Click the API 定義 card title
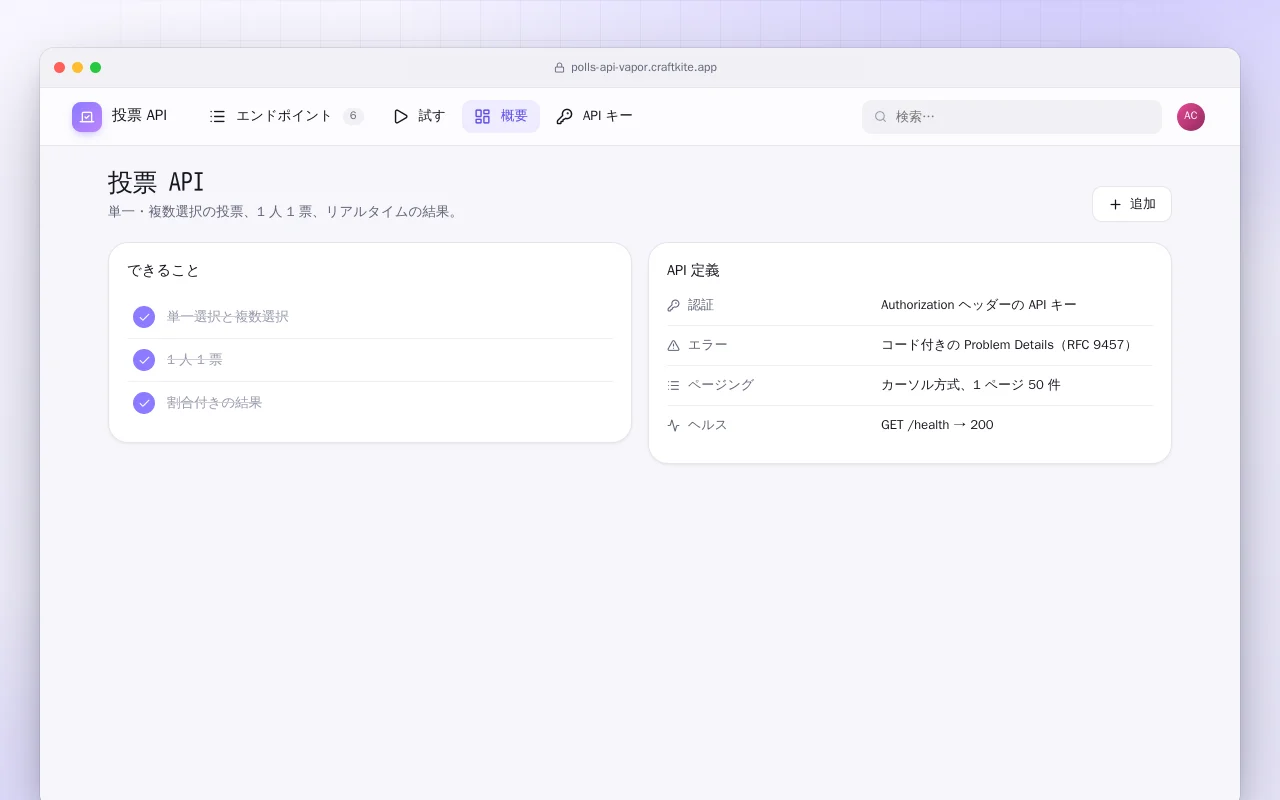The height and width of the screenshot is (800, 1280). click(693, 271)
